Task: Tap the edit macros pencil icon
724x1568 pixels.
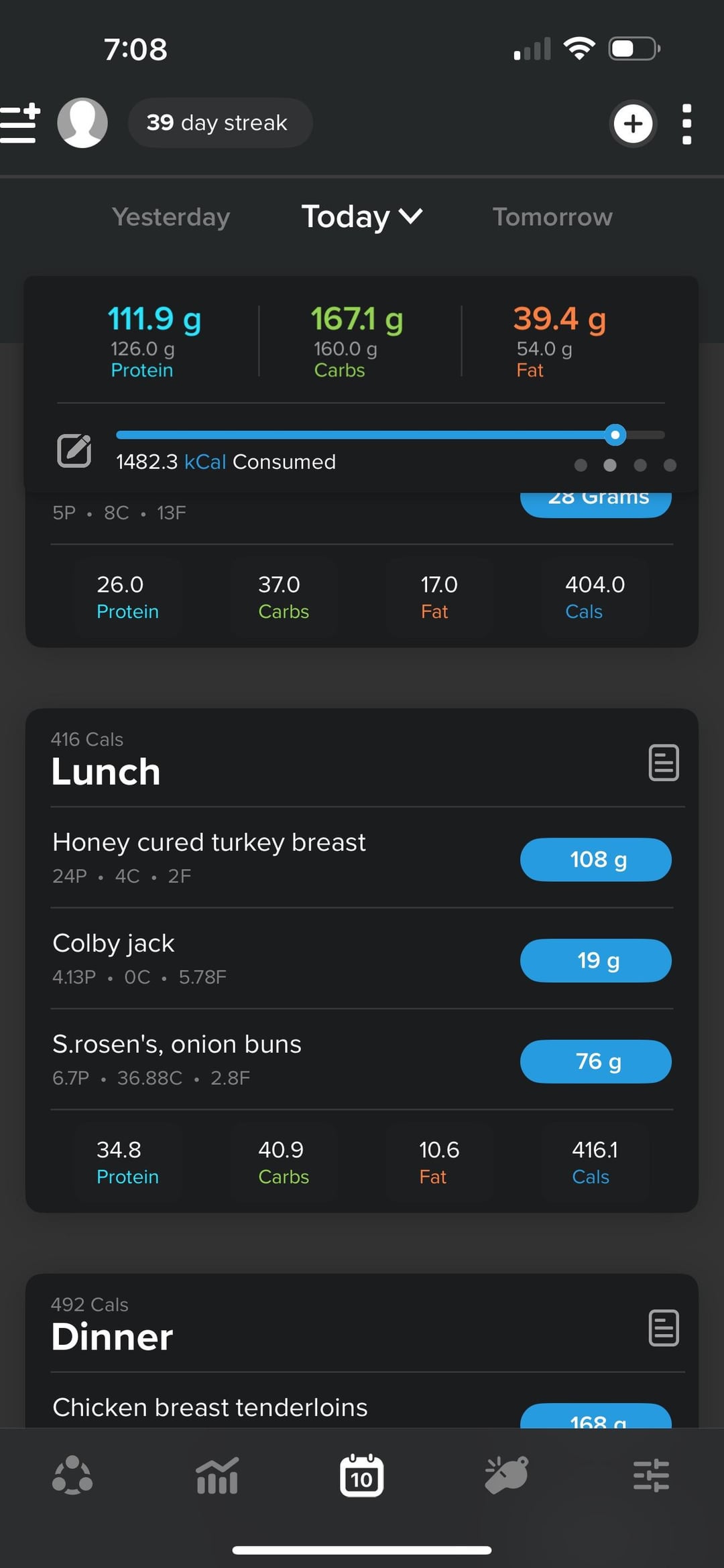Action: point(74,450)
